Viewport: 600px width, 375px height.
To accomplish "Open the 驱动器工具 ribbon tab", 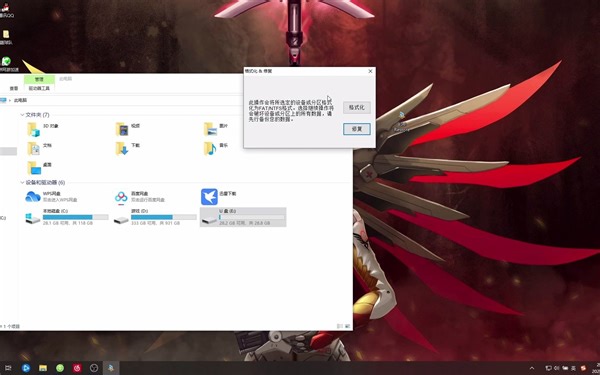I will [39, 88].
